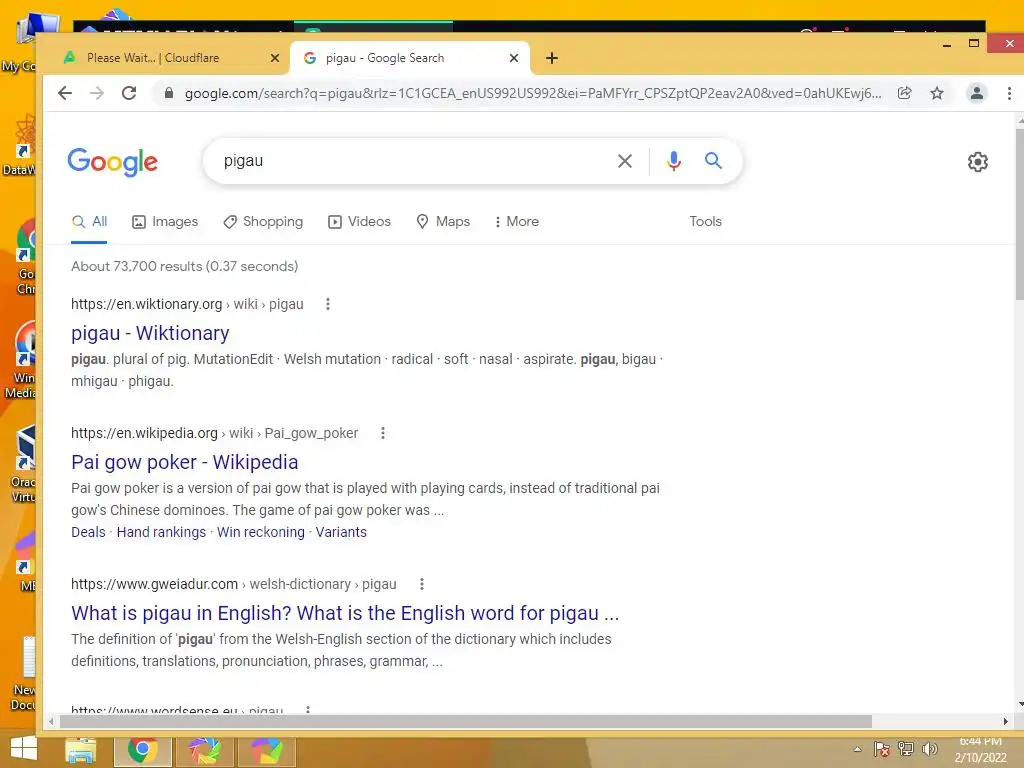The image size is (1024, 768).
Task: Open options menu for Wiktionary result
Action: [x=328, y=304]
